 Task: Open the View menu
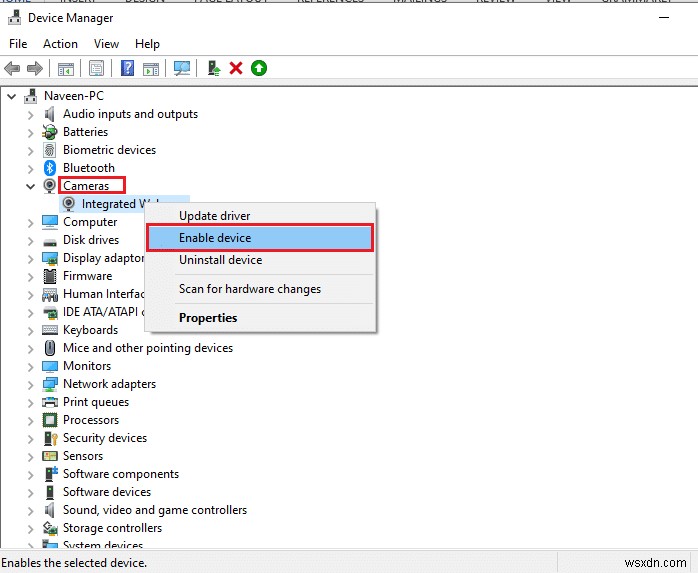point(106,44)
